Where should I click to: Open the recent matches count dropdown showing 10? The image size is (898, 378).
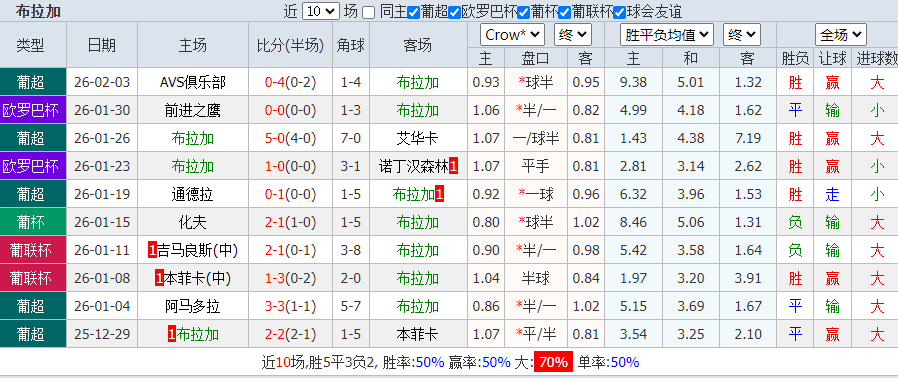(x=321, y=11)
